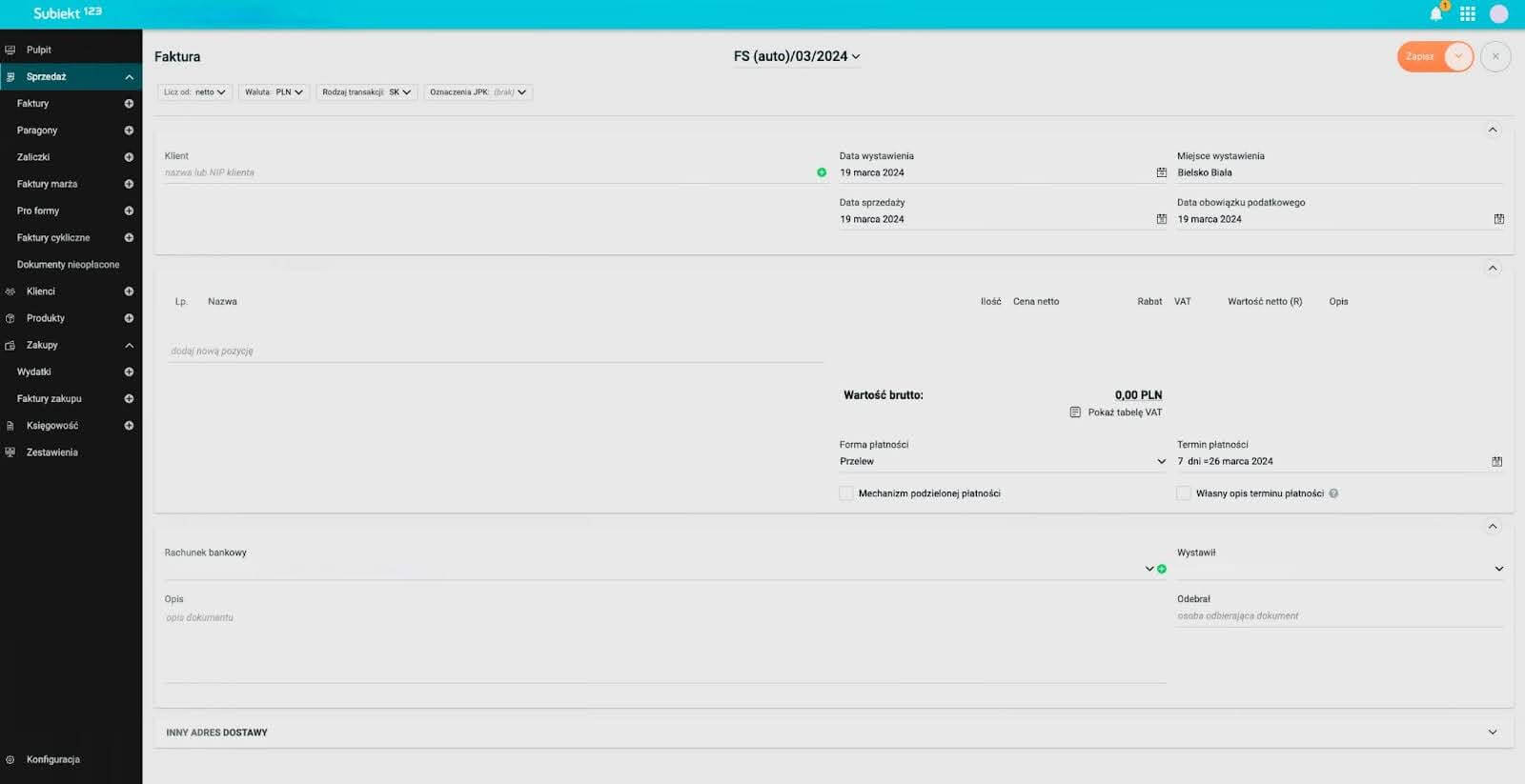Image resolution: width=1525 pixels, height=784 pixels.
Task: Go to Dokumenty nieopłacone in sidebar
Action: coord(68,265)
